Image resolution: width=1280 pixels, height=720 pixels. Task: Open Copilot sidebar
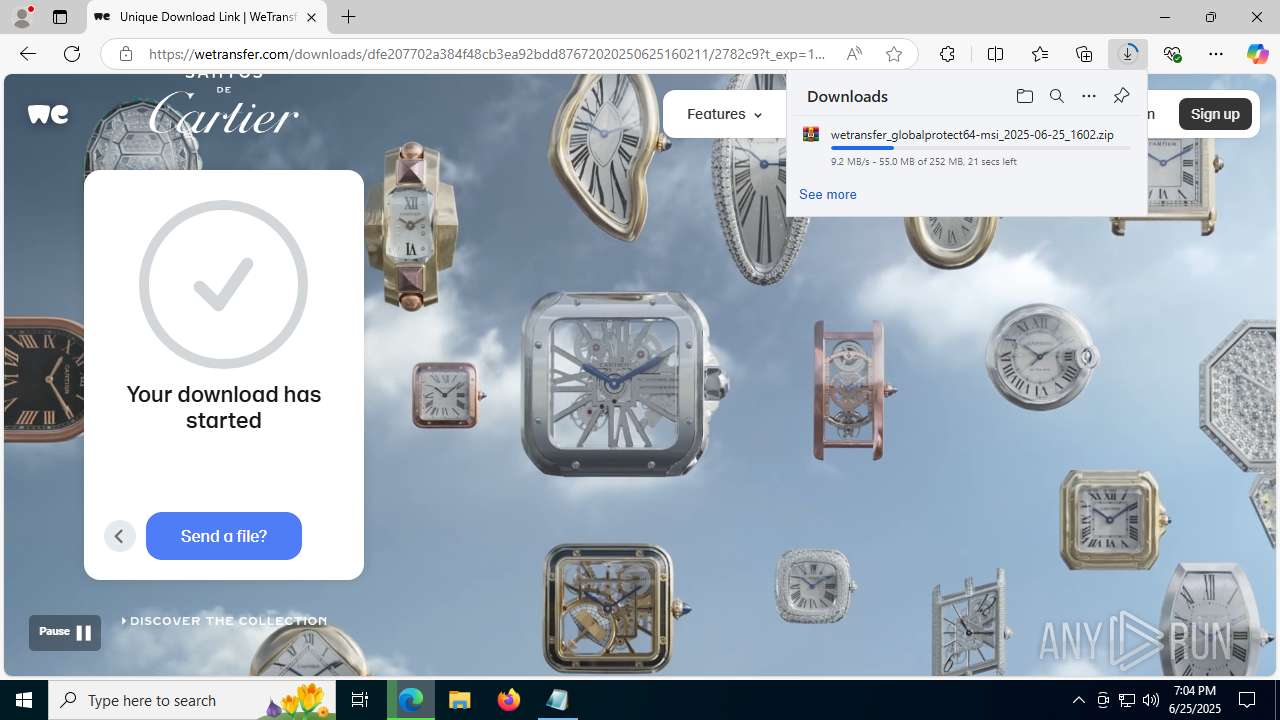click(1257, 54)
